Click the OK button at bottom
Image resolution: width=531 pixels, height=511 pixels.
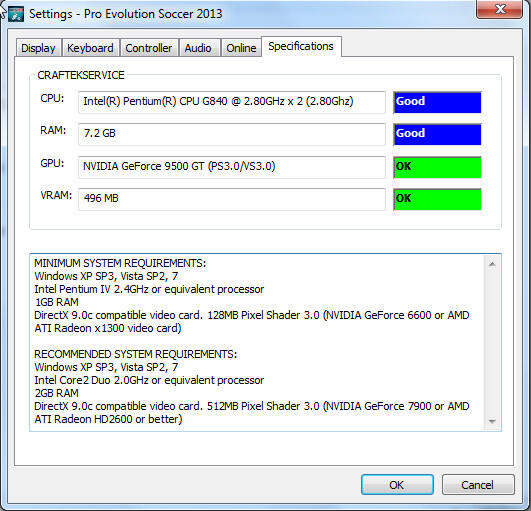coord(397,485)
